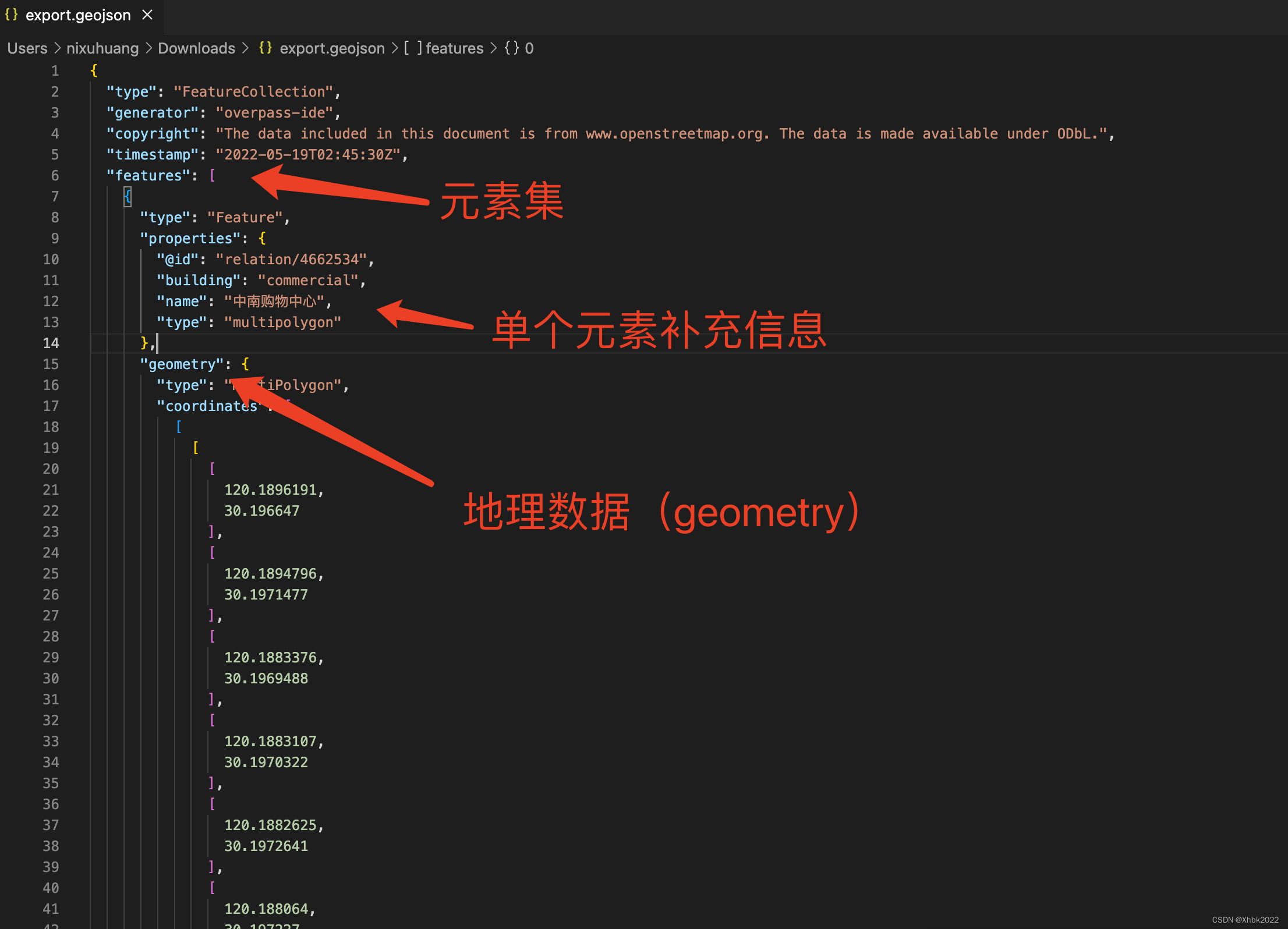Click the www.openstreetmap.org text in copyright
Screen dimensions: 1288x929
pyautogui.click(x=674, y=134)
